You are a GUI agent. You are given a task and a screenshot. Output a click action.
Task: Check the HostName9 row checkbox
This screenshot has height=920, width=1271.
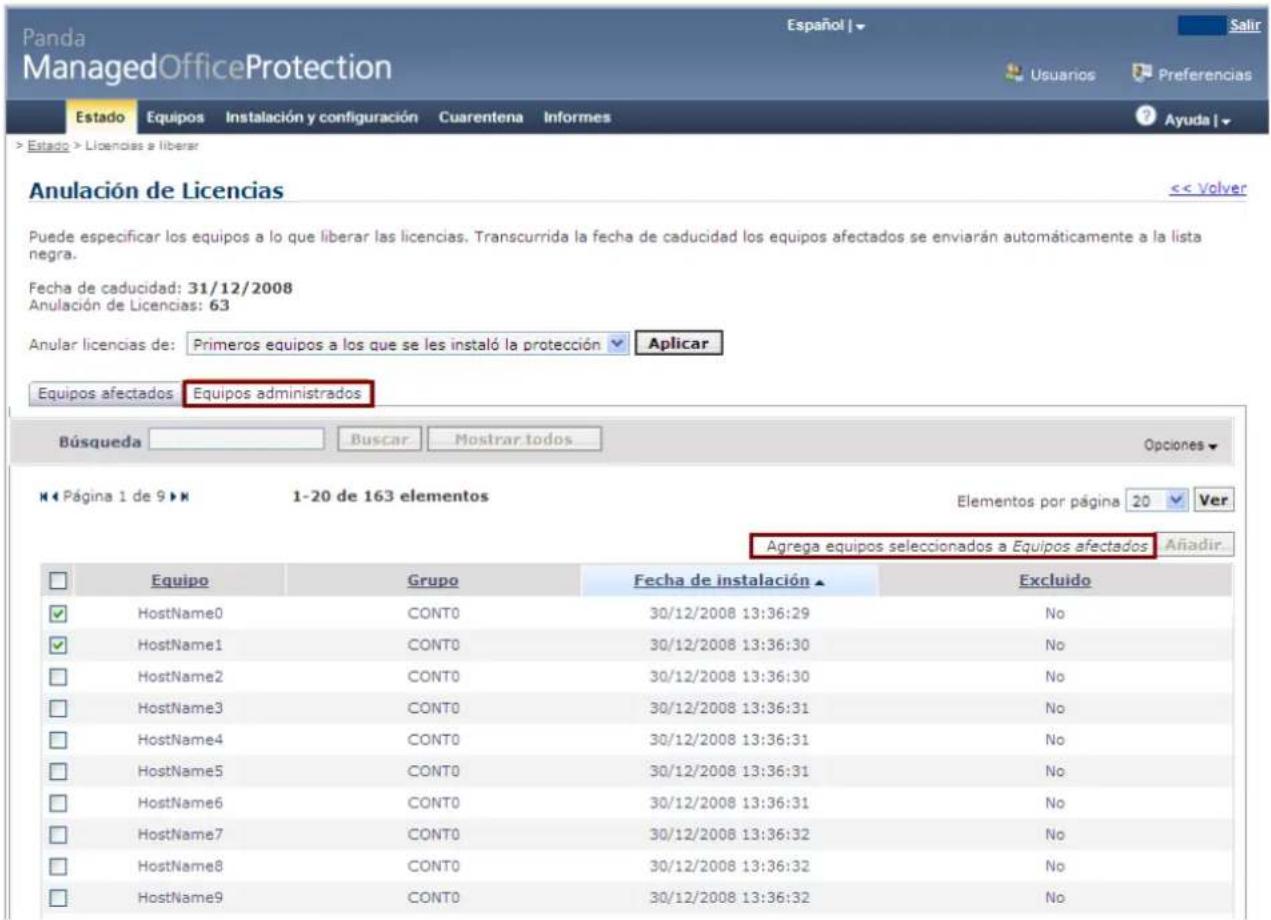pyautogui.click(x=58, y=897)
